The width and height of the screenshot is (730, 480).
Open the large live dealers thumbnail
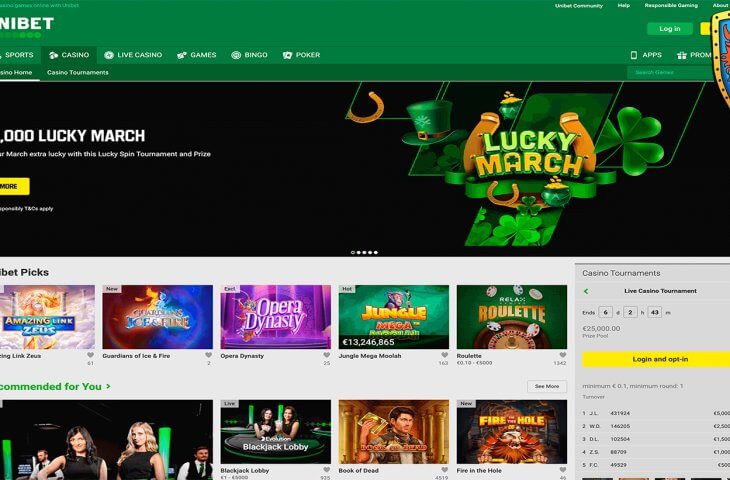tap(106, 439)
